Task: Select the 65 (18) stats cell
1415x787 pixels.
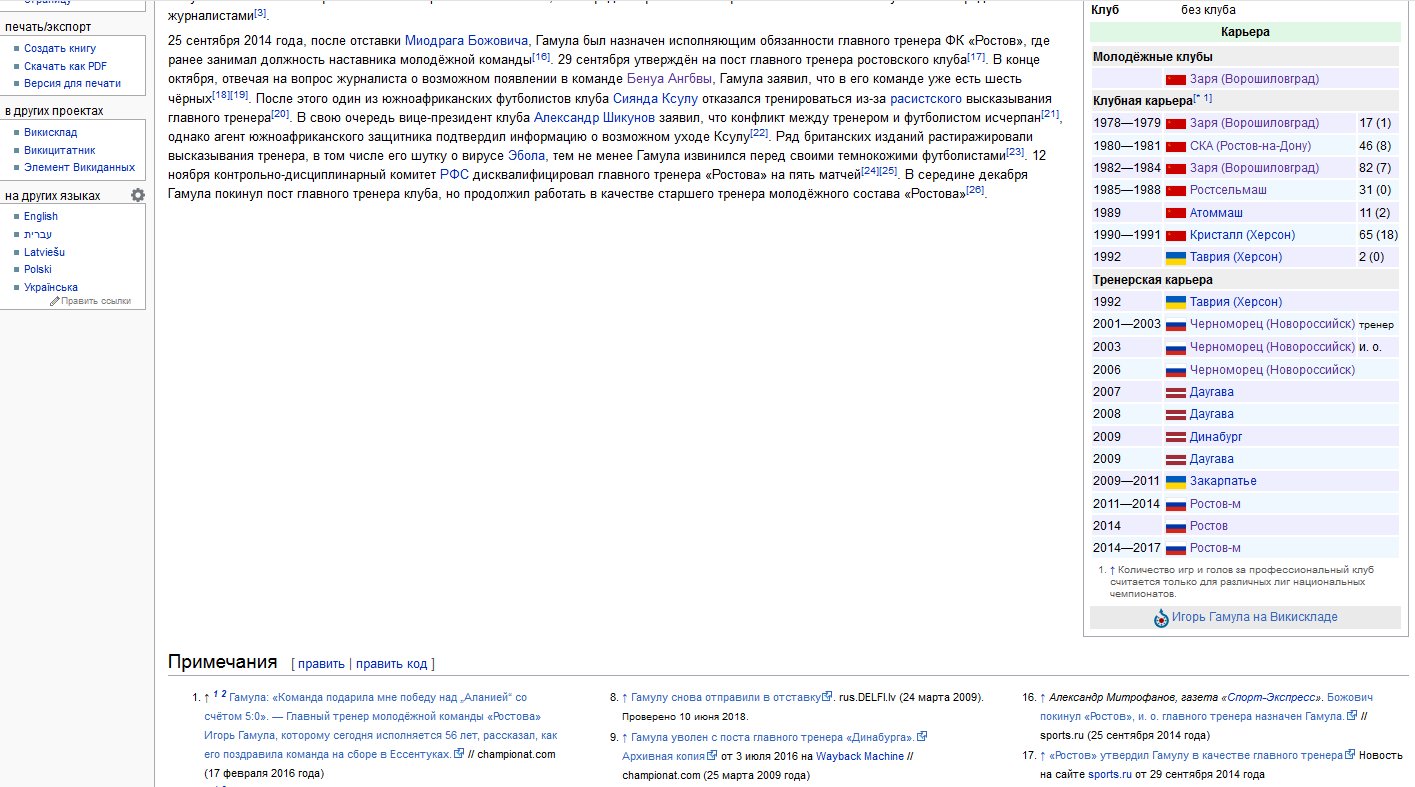Action: point(1378,235)
